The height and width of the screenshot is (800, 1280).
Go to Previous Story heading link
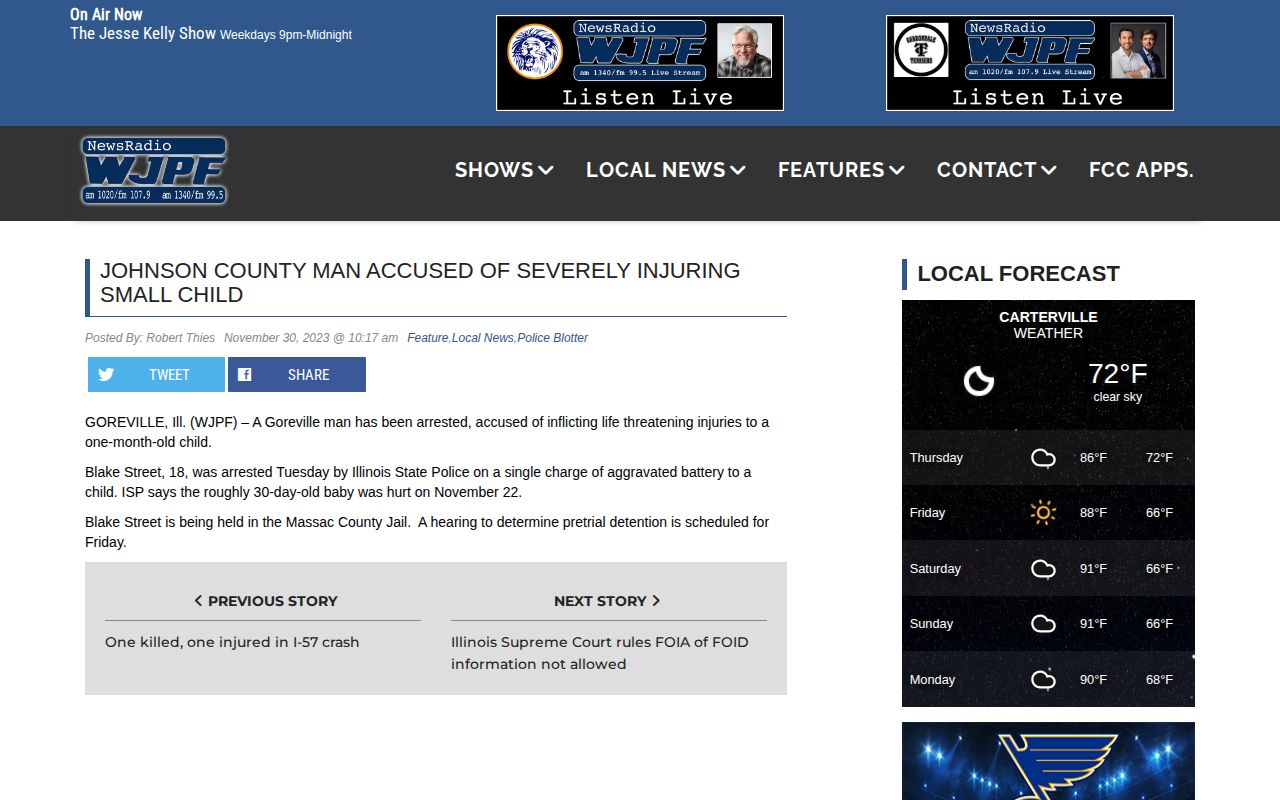(x=266, y=601)
